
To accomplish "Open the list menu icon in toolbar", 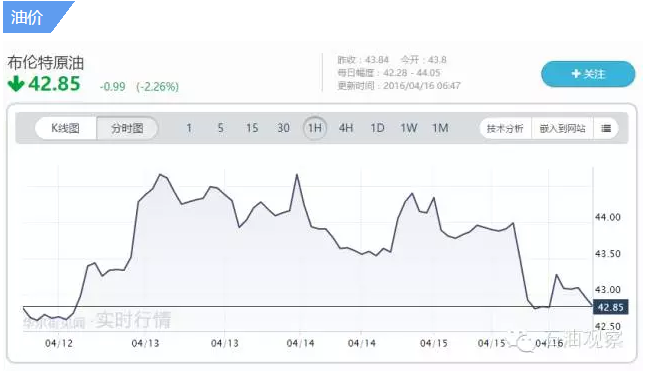I will 606,128.
